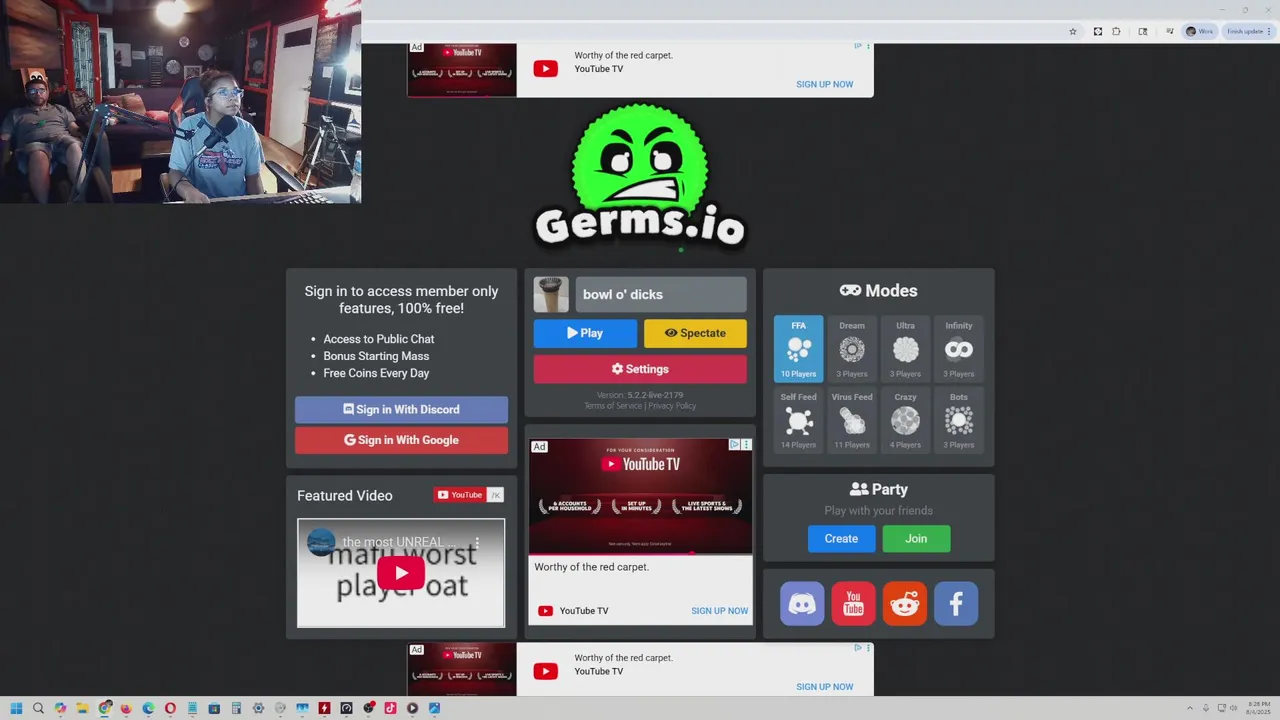
Task: Open the Reddit social icon
Action: [905, 604]
